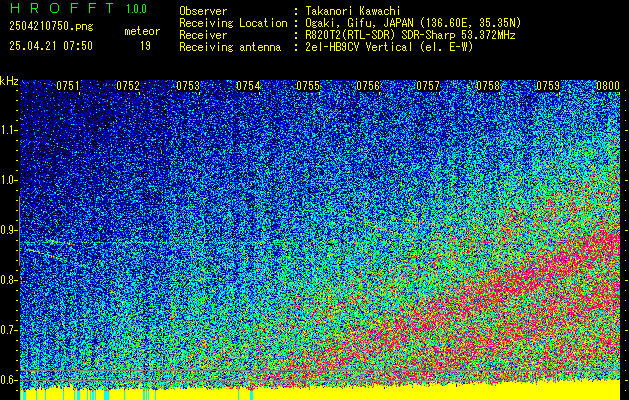
Task: Click the kHz axis unit label
Action: coord(9,81)
